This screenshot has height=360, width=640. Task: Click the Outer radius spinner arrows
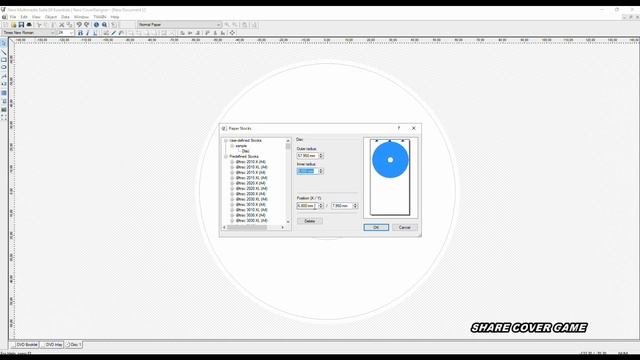click(321, 156)
